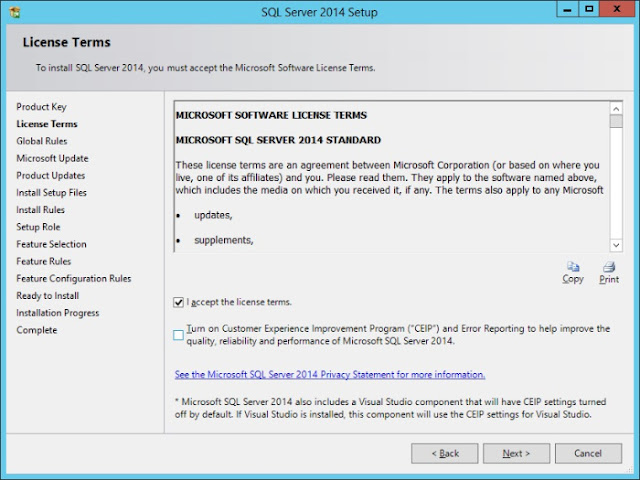Select the Product Updates step
This screenshot has width=640, height=480.
[x=51, y=176]
